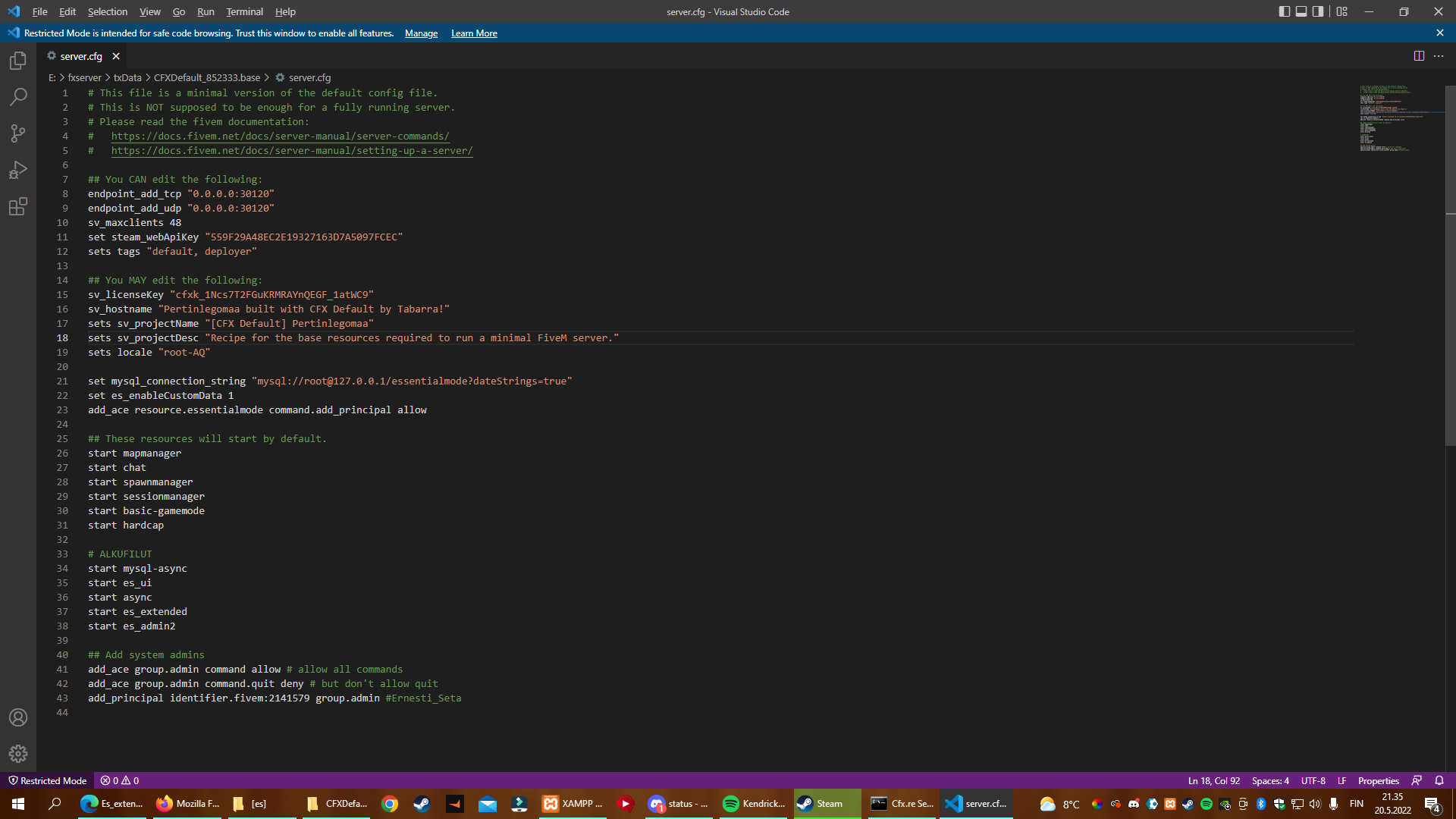Viewport: 1456px width, 819px height.
Task: Select Spaces: 4 indentation in status bar
Action: coord(1270,780)
